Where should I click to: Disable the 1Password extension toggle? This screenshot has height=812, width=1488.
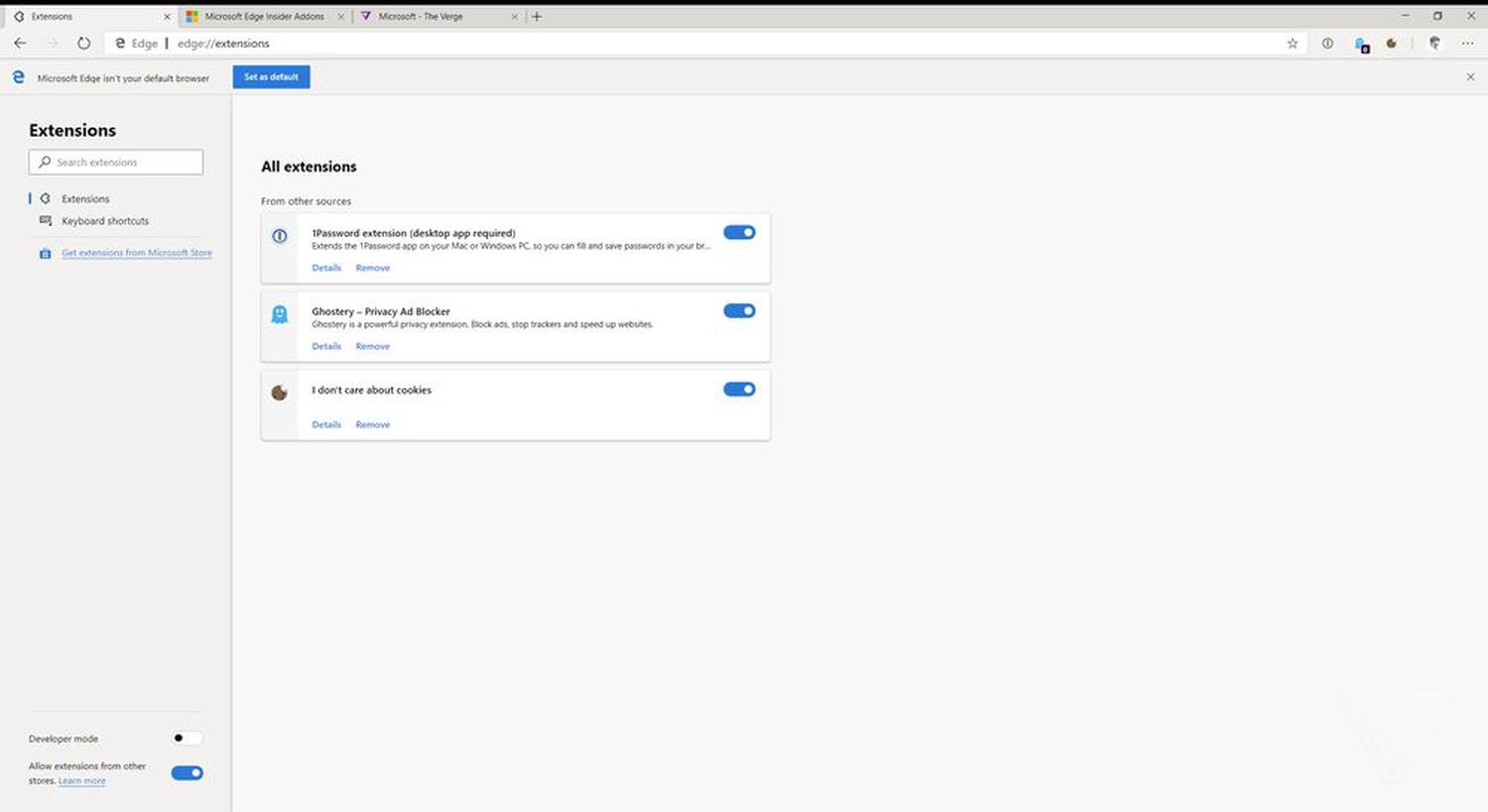point(739,233)
